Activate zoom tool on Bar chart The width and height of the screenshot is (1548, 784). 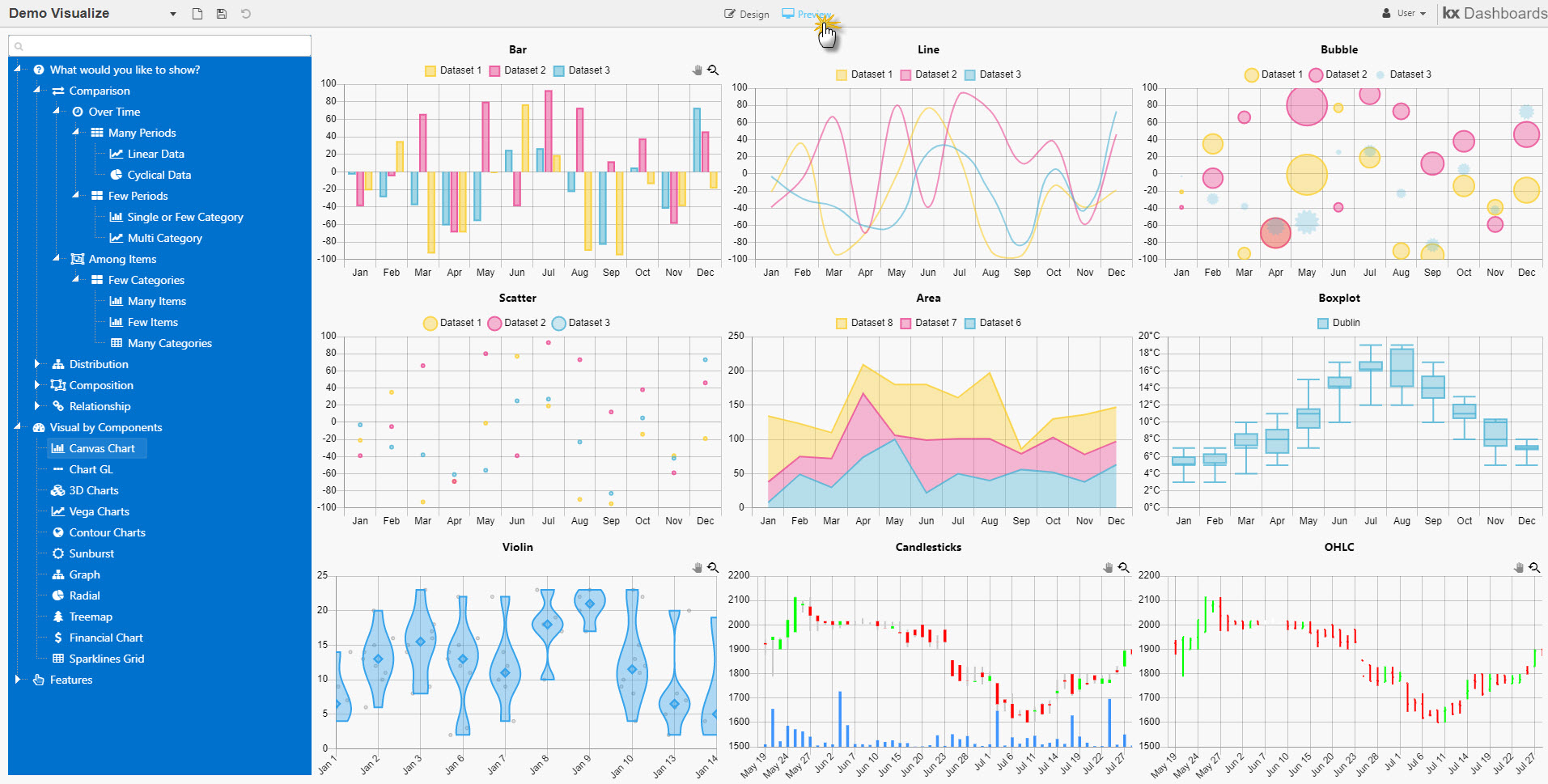coord(713,70)
